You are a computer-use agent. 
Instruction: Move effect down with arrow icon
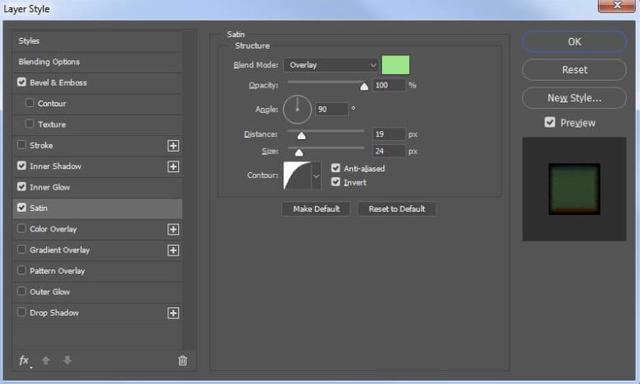point(68,360)
